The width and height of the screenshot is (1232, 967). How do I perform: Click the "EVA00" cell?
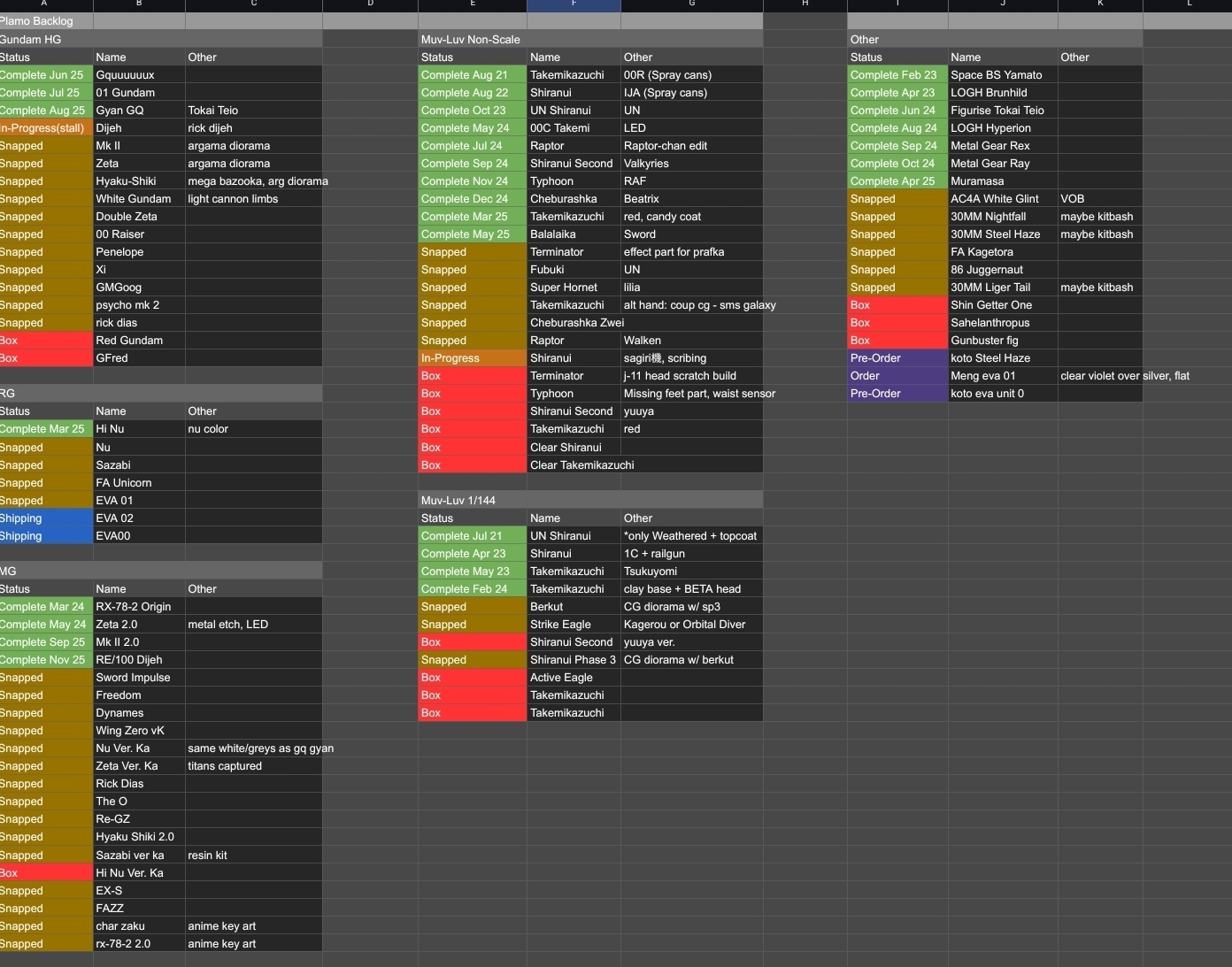139,536
